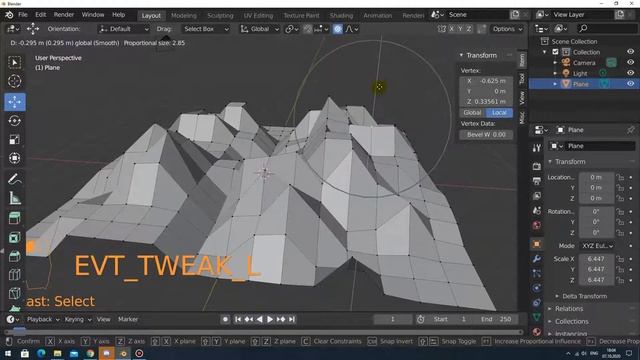This screenshot has width=640, height=360.
Task: Select the Loop Cut tool
Action: pos(15,275)
